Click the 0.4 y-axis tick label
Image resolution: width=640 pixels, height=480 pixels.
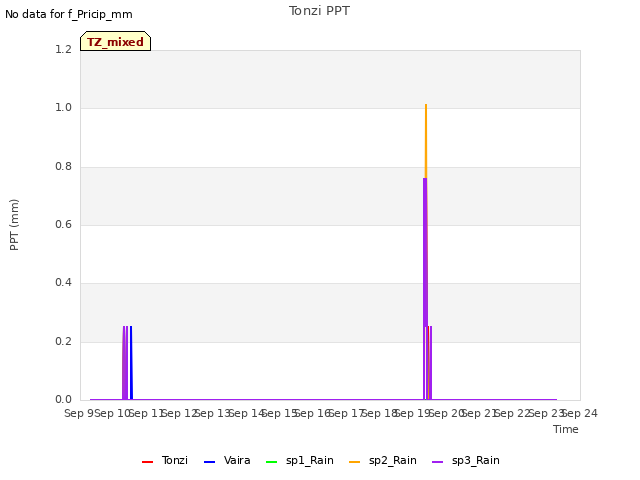tap(63, 283)
